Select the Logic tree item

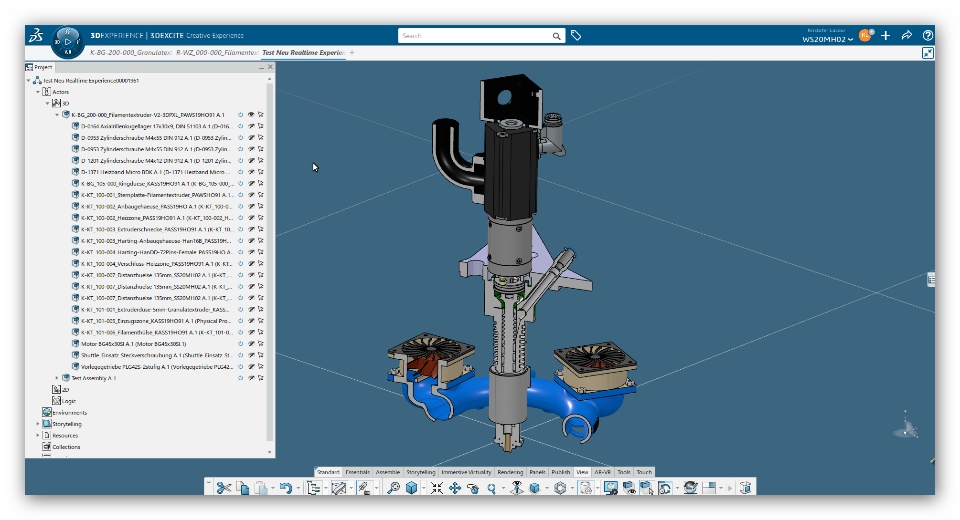pos(64,401)
